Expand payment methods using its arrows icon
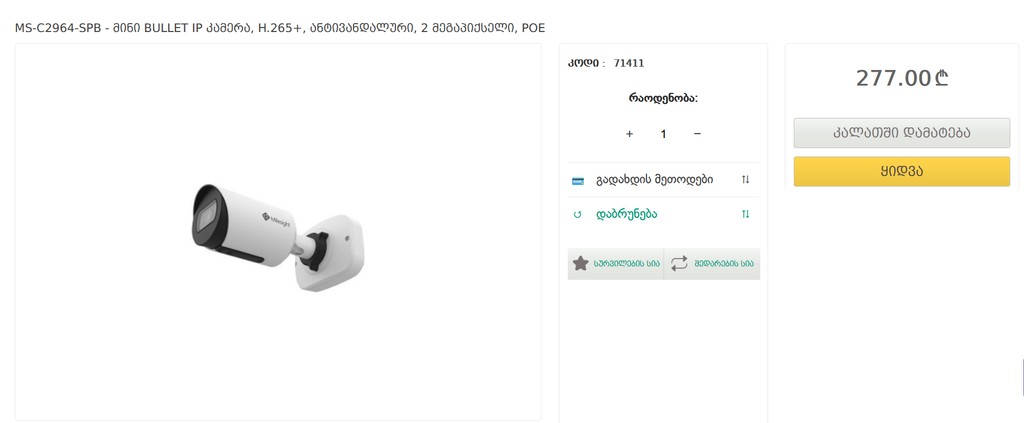This screenshot has height=423, width=1024. coord(745,180)
